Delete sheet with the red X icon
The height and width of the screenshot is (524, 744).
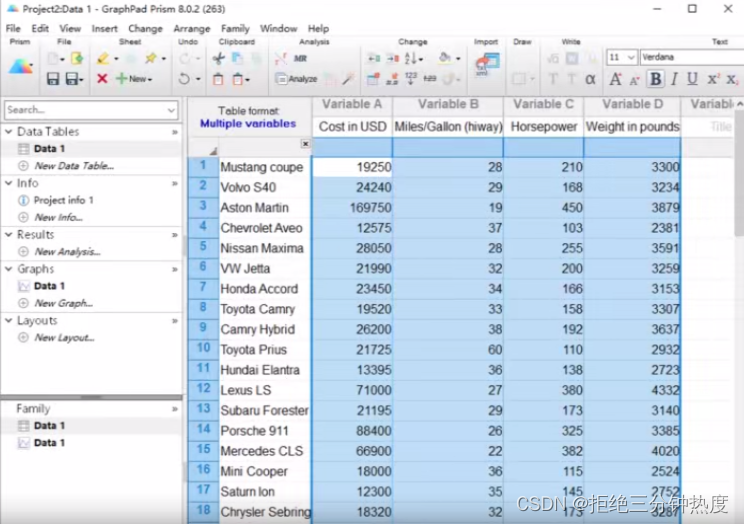click(102, 79)
